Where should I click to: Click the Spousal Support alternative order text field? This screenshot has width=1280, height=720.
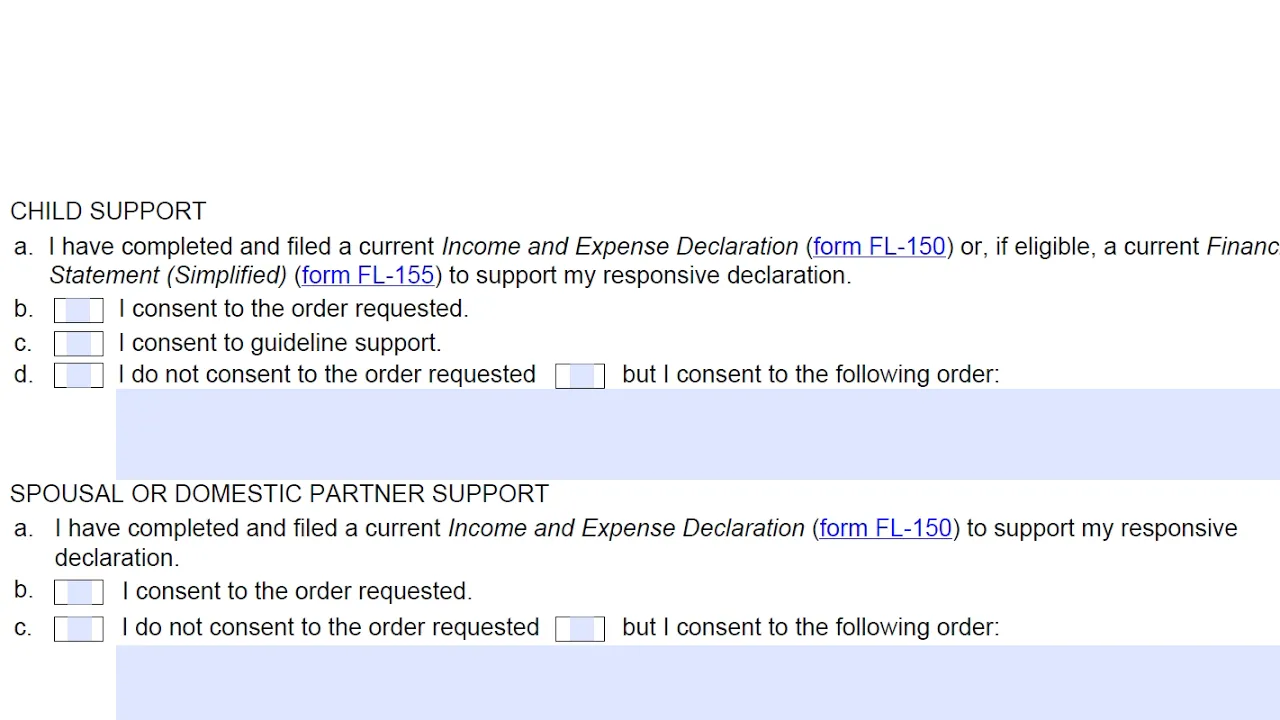(x=698, y=682)
